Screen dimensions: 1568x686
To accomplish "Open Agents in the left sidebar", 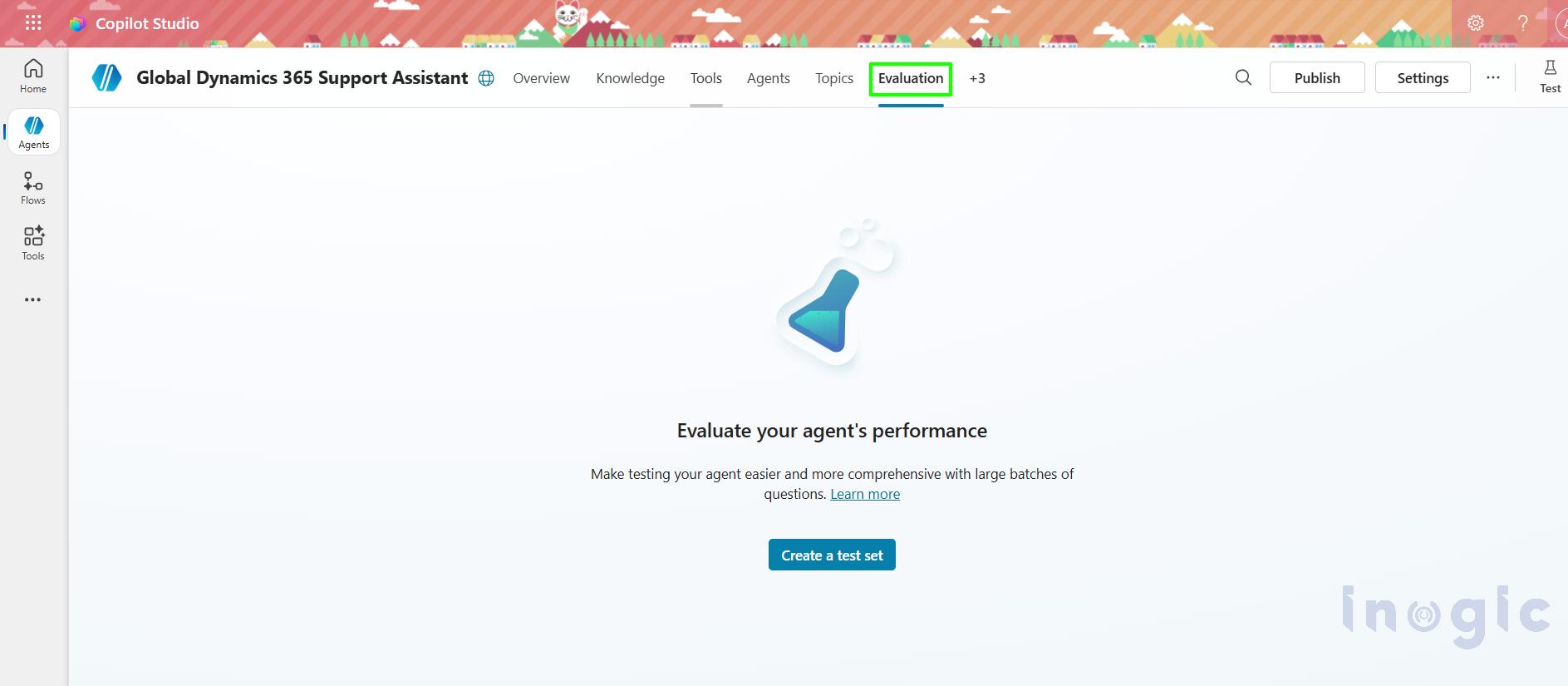I will 34,132.
